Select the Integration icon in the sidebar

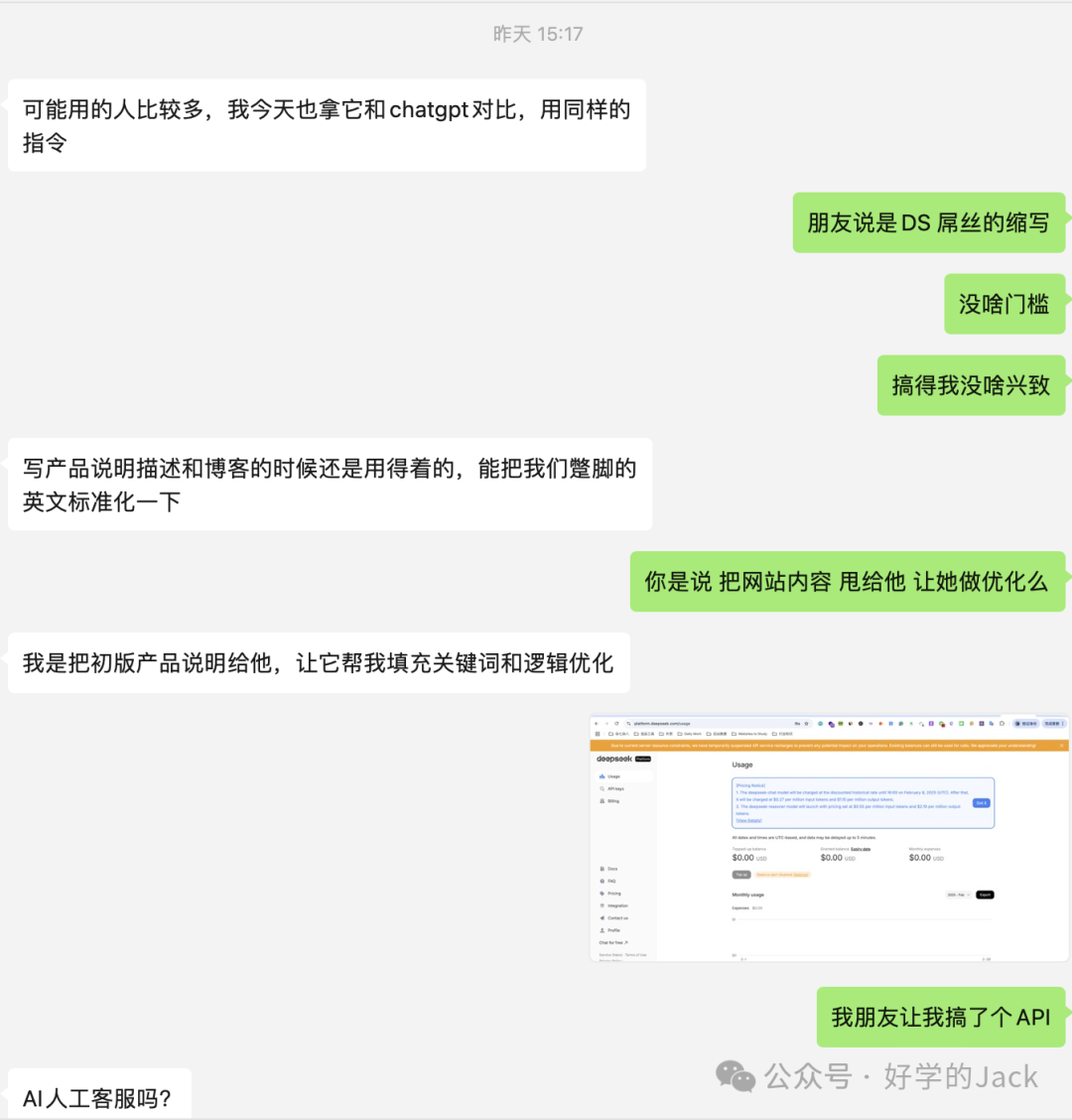(602, 906)
